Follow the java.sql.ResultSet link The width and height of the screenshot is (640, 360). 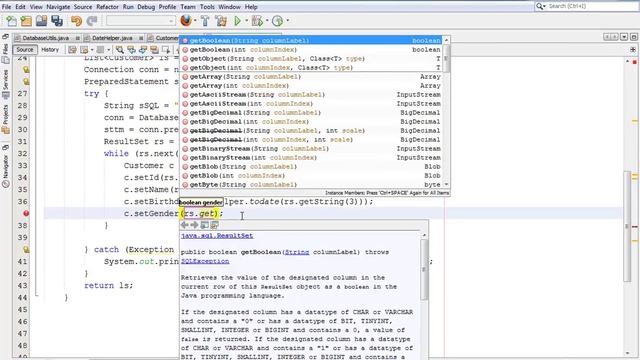[x=217, y=236]
